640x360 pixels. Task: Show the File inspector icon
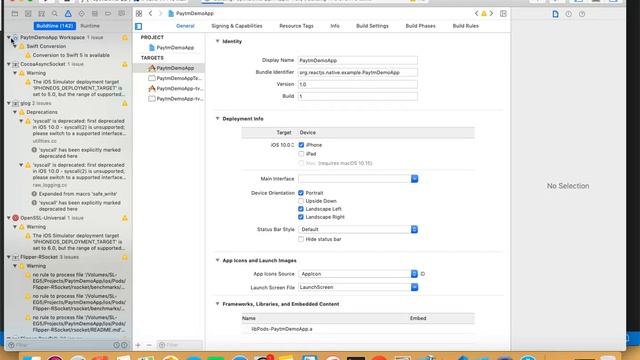click(556, 14)
